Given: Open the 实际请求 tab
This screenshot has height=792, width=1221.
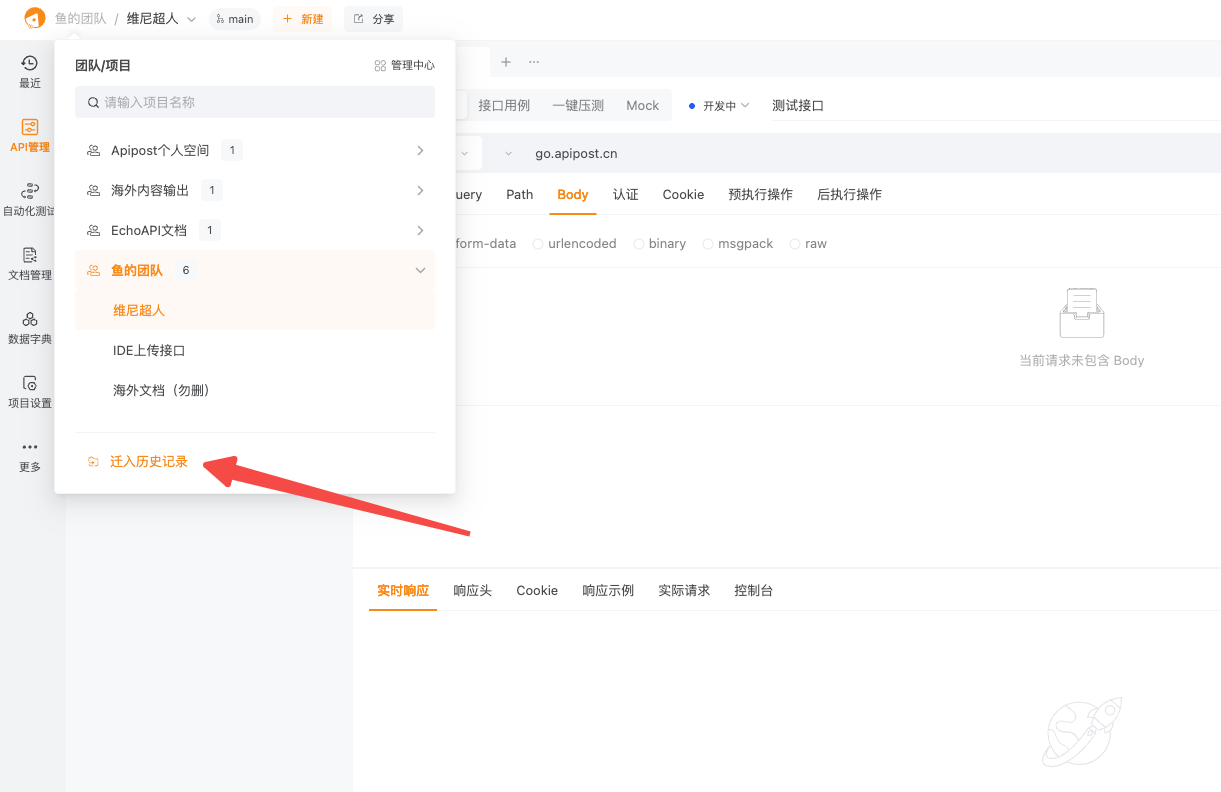Looking at the screenshot, I should pos(684,591).
